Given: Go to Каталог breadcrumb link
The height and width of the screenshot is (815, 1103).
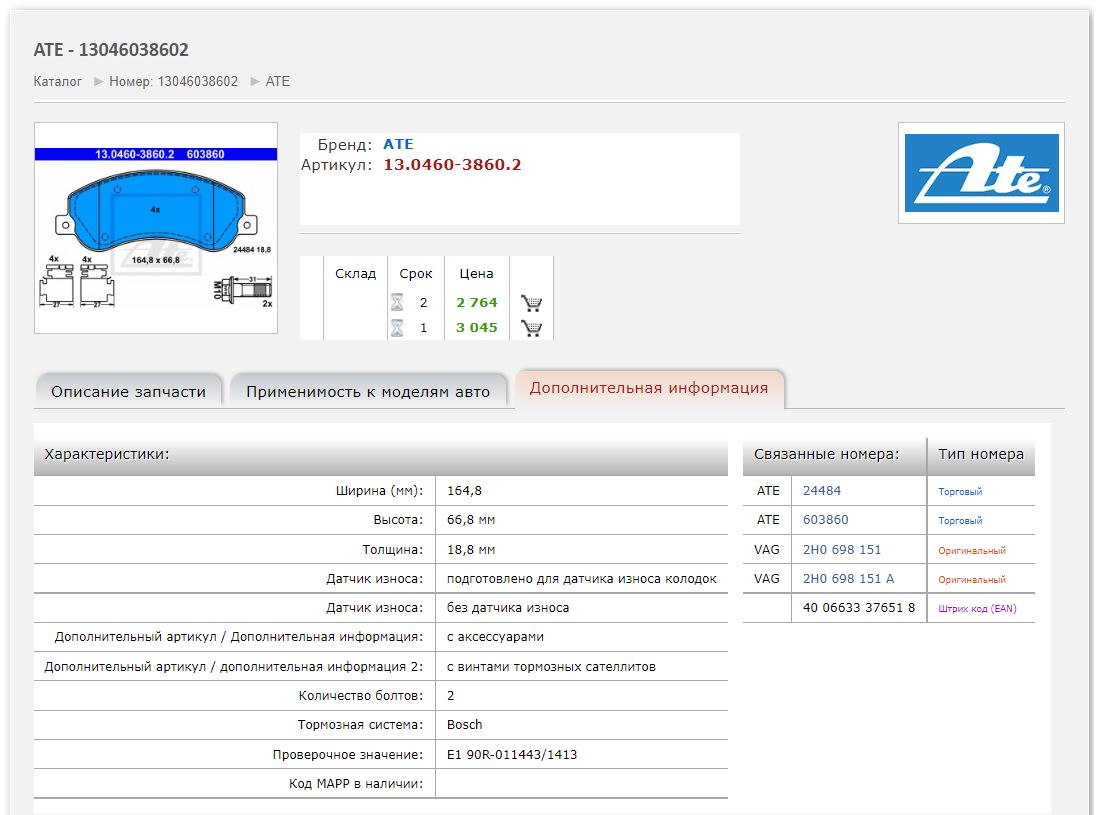Looking at the screenshot, I should point(58,82).
